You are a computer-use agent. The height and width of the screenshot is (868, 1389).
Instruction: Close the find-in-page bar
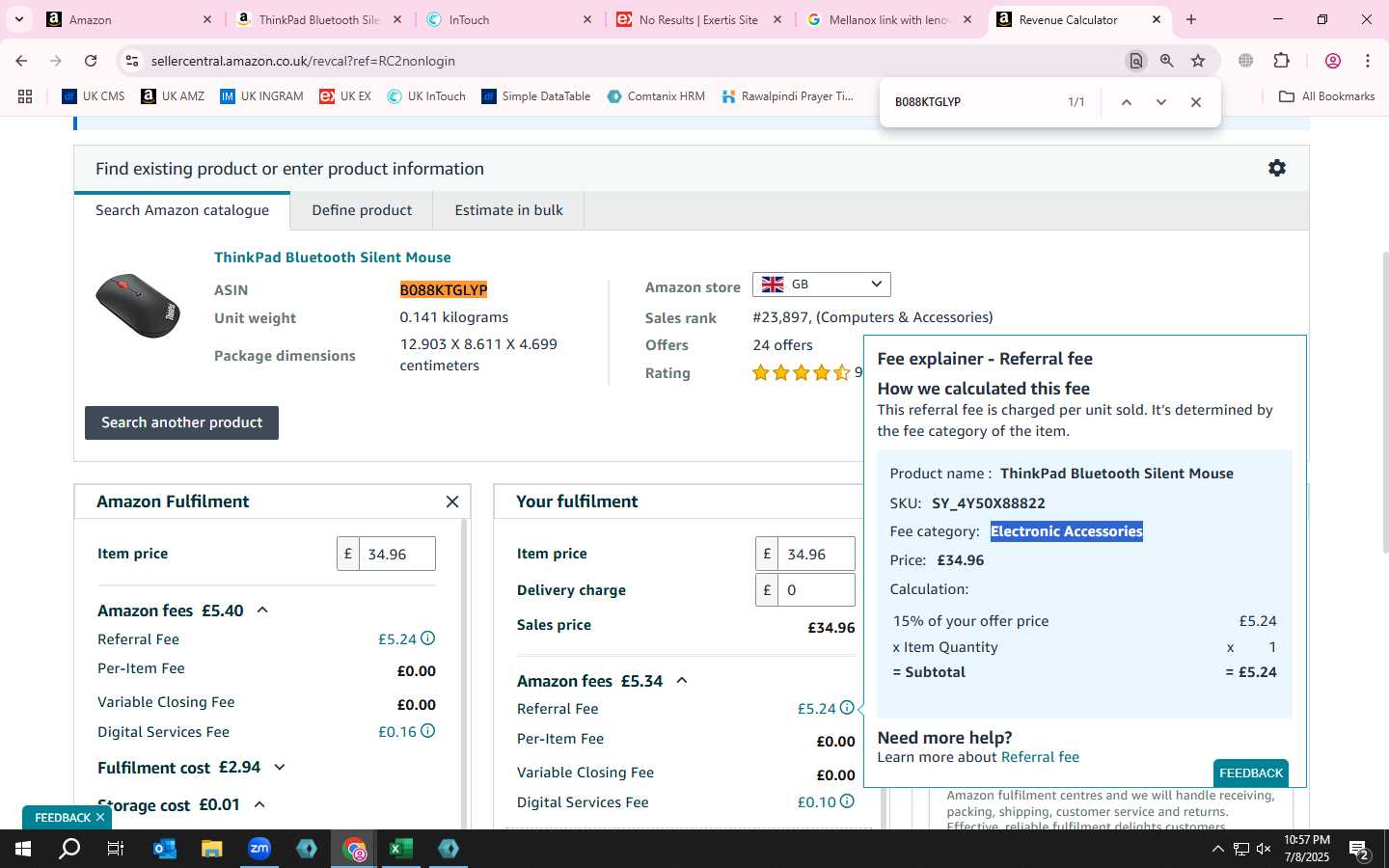pos(1196,102)
